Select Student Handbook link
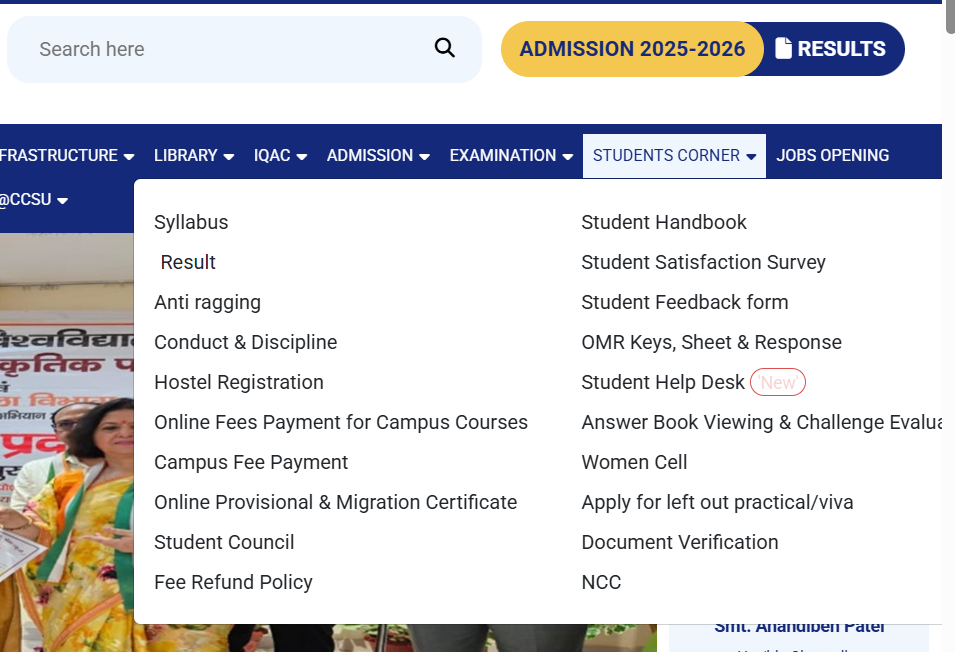The height and width of the screenshot is (652, 955). pos(664,222)
